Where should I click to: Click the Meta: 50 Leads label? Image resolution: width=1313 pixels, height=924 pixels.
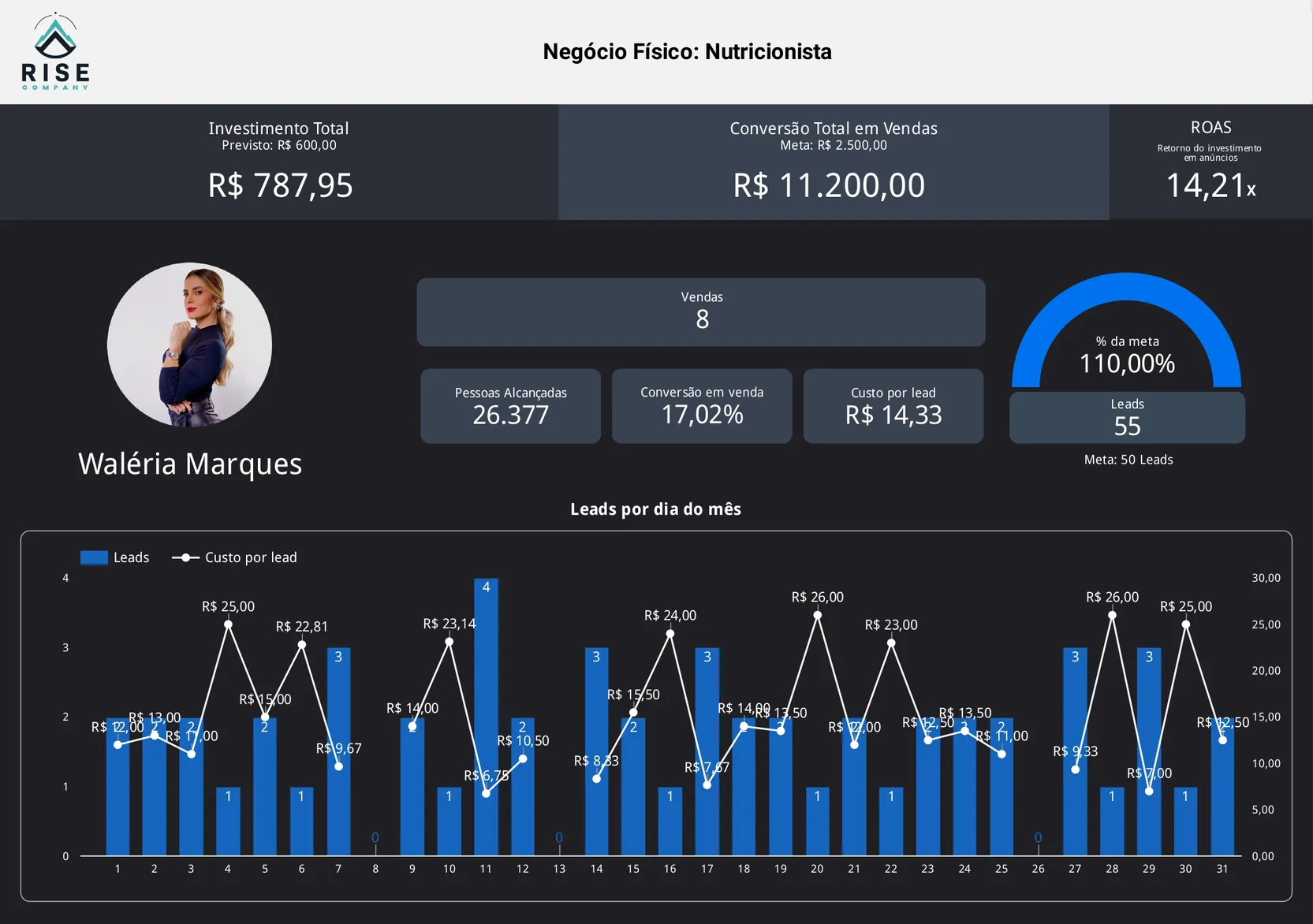click(x=1128, y=460)
